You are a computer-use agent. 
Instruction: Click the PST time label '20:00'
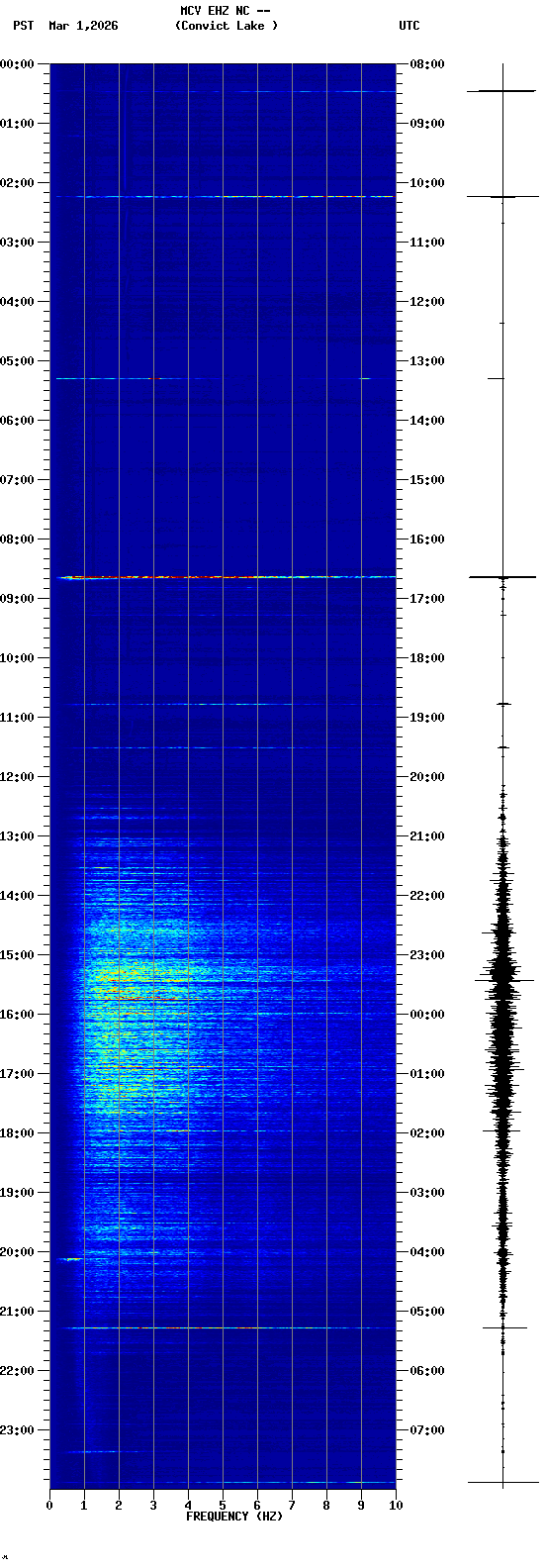coord(17,1252)
